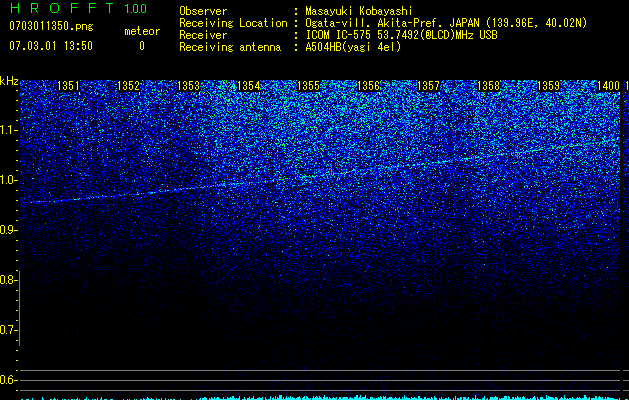Image resolution: width=629 pixels, height=400 pixels.
Task: Click the 1358 time marker
Action: [489, 86]
